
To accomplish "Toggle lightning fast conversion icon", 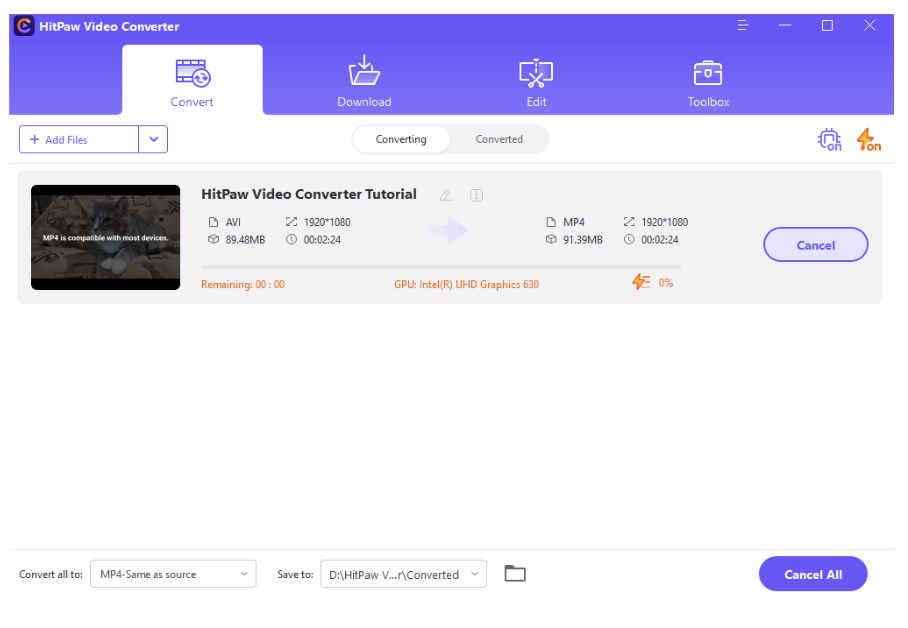I will [868, 140].
